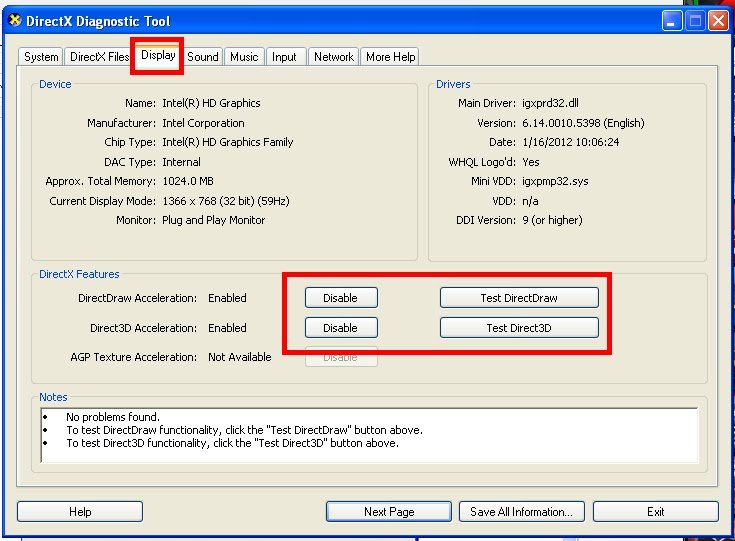The width and height of the screenshot is (735, 541).
Task: Open the Music tab
Action: [244, 57]
